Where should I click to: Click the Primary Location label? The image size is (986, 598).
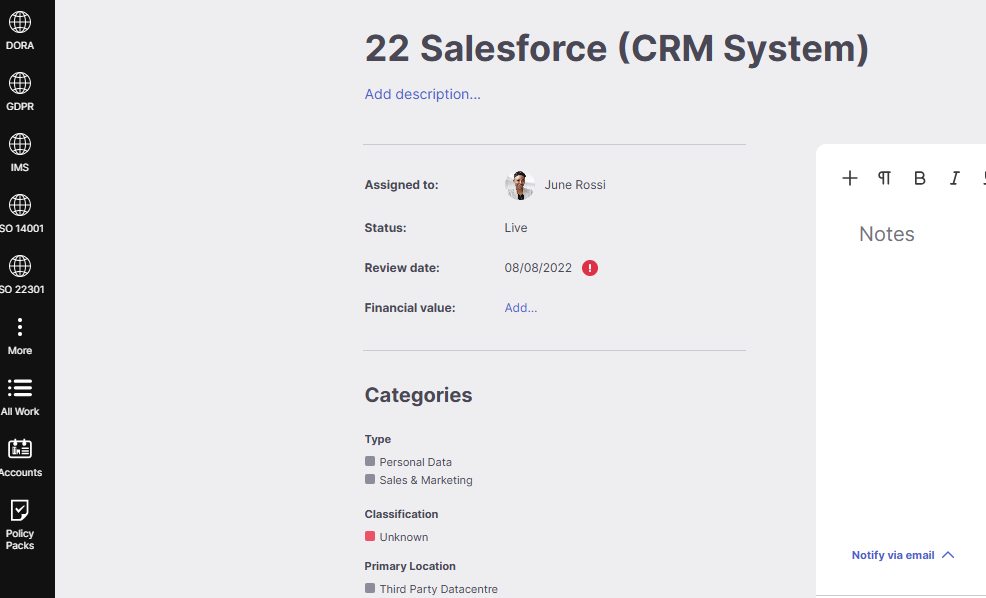(410, 566)
